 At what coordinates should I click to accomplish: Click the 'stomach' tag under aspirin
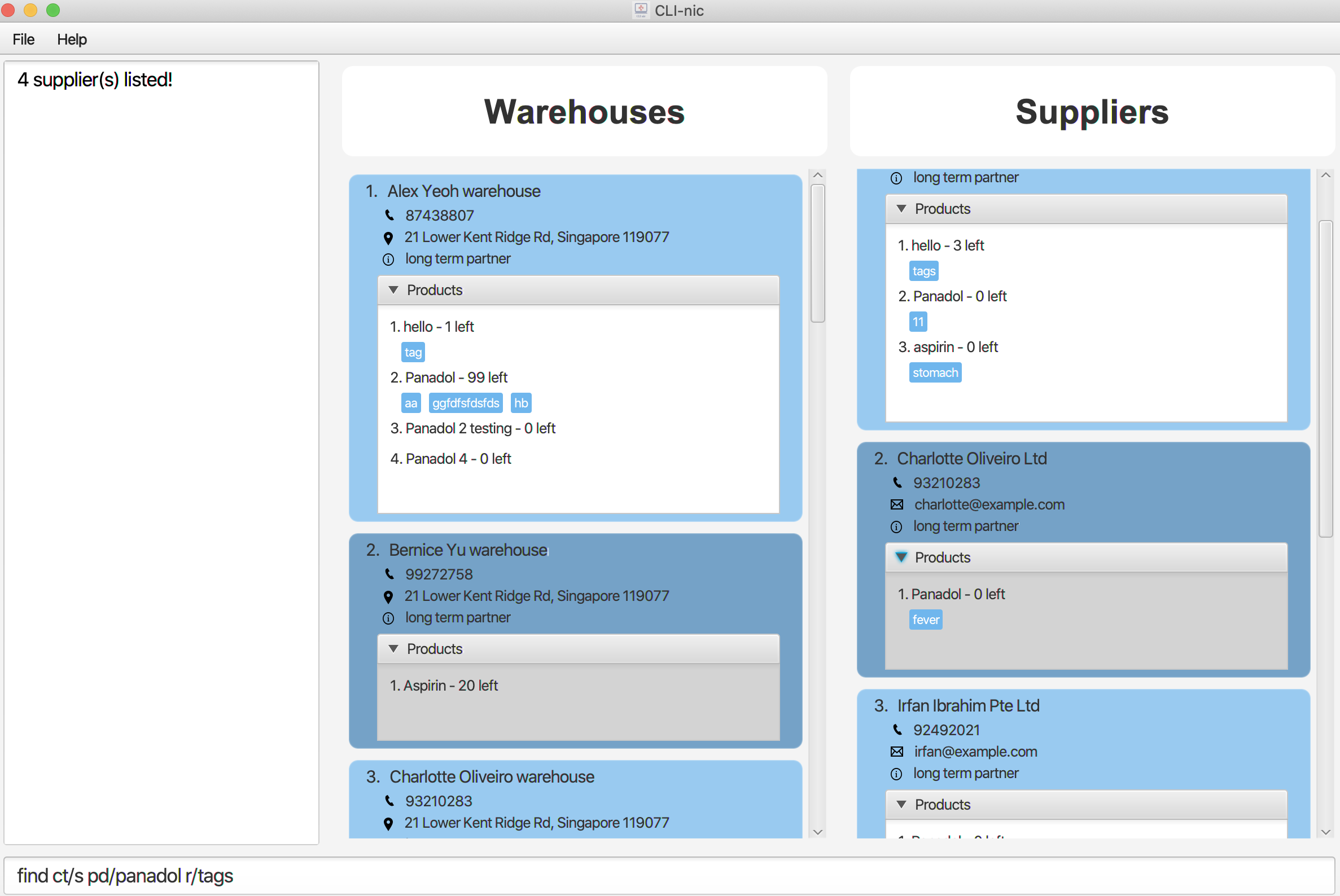[x=935, y=373]
